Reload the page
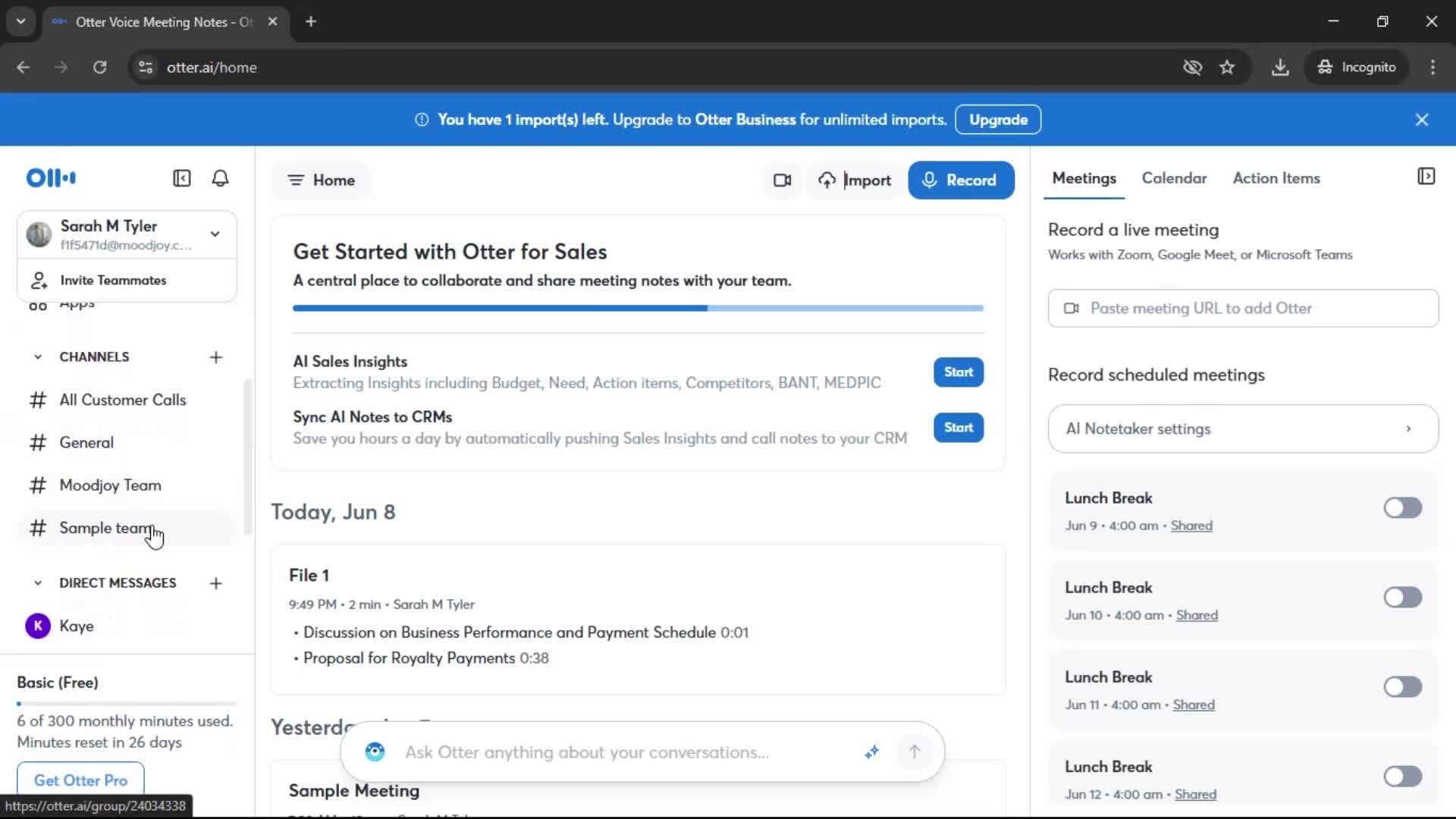 (99, 67)
